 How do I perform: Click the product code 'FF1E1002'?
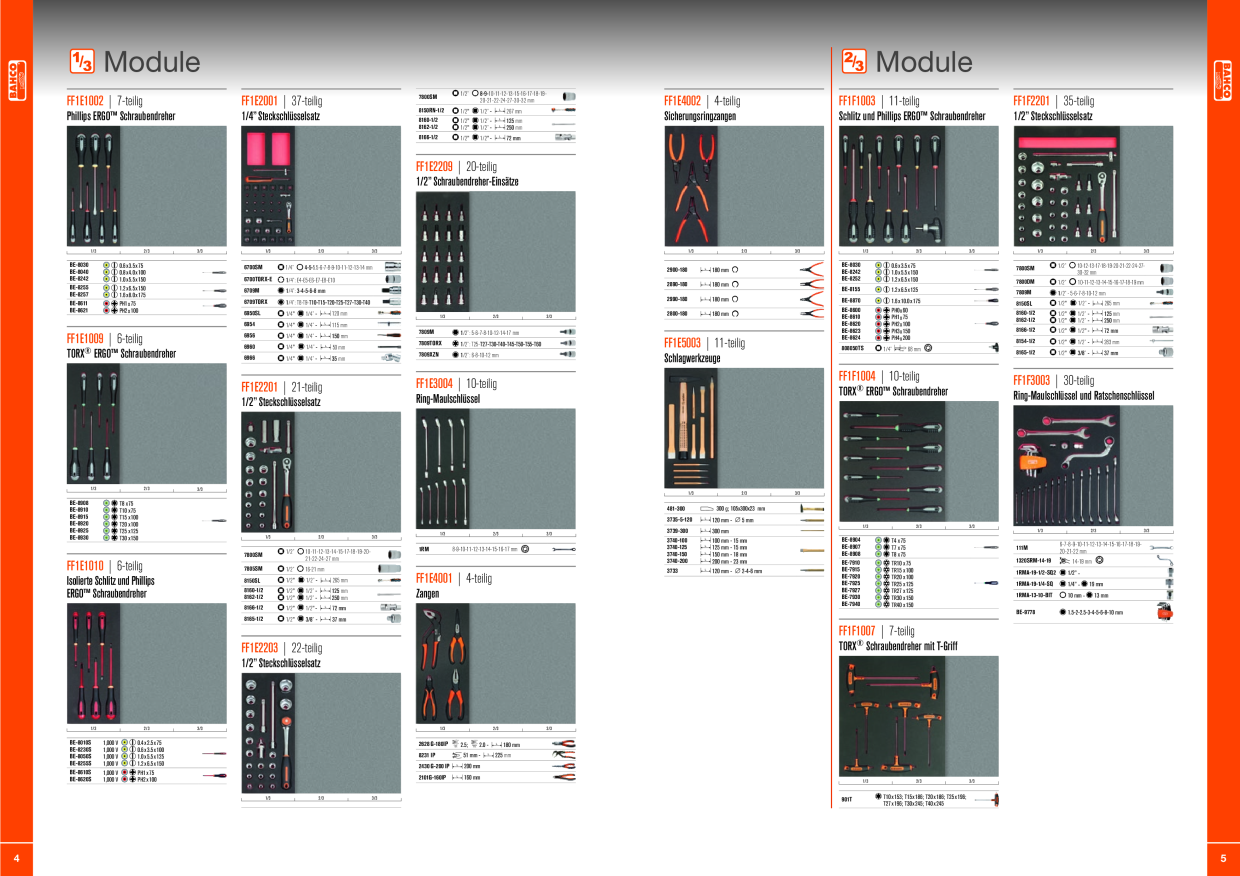[86, 102]
